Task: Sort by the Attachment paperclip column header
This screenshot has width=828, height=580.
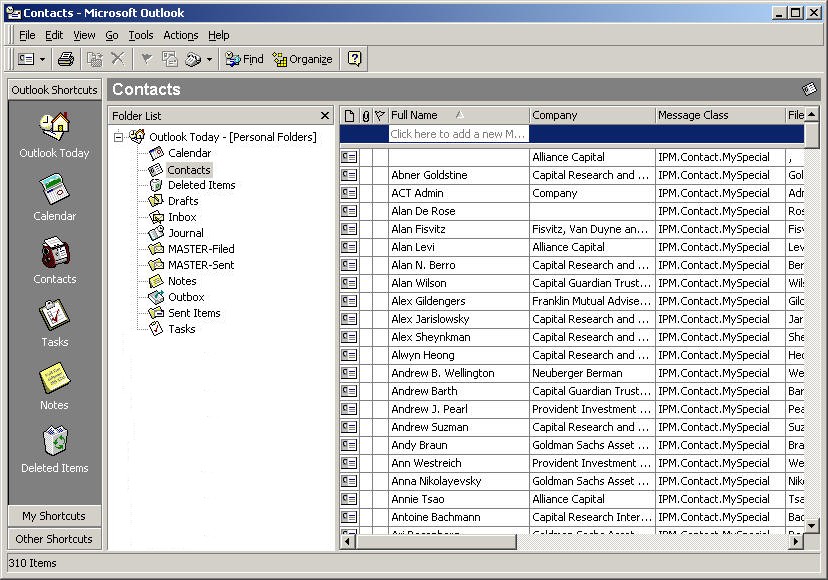Action: point(365,115)
